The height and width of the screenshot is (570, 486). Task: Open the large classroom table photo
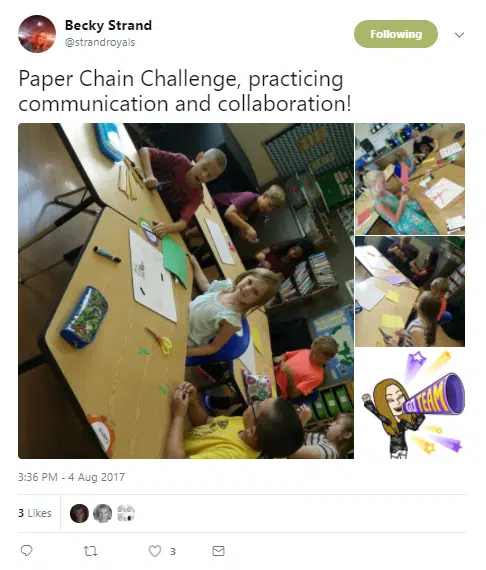point(186,291)
